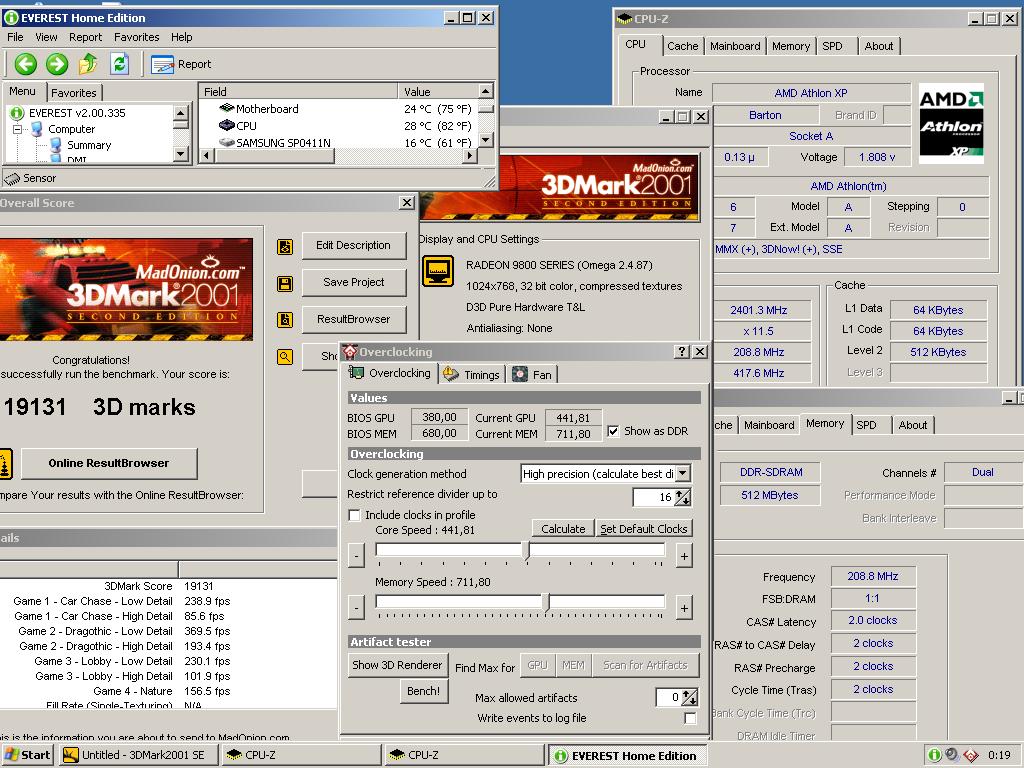Click the monitor icon in Display and CPU Settings

click(x=438, y=270)
